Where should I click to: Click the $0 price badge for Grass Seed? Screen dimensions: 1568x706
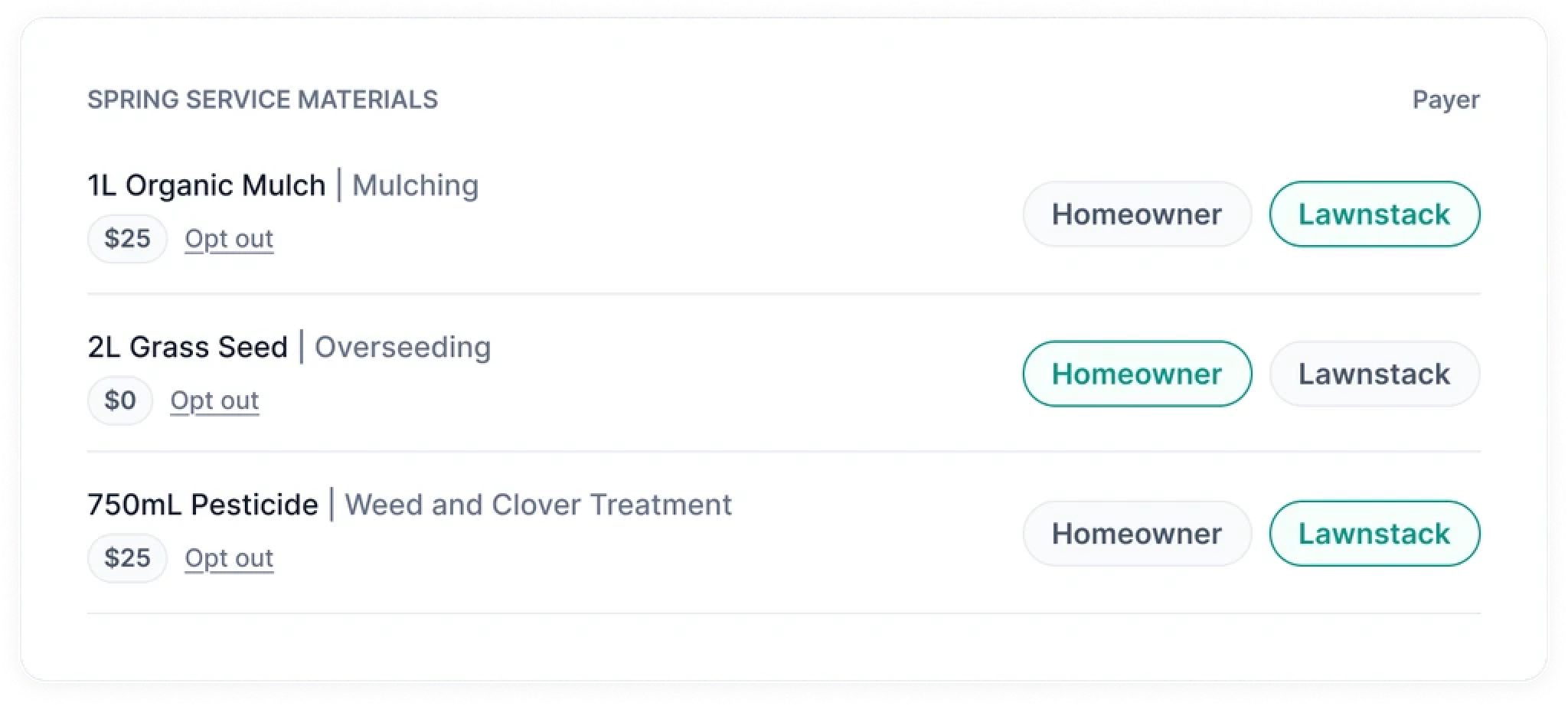click(120, 400)
